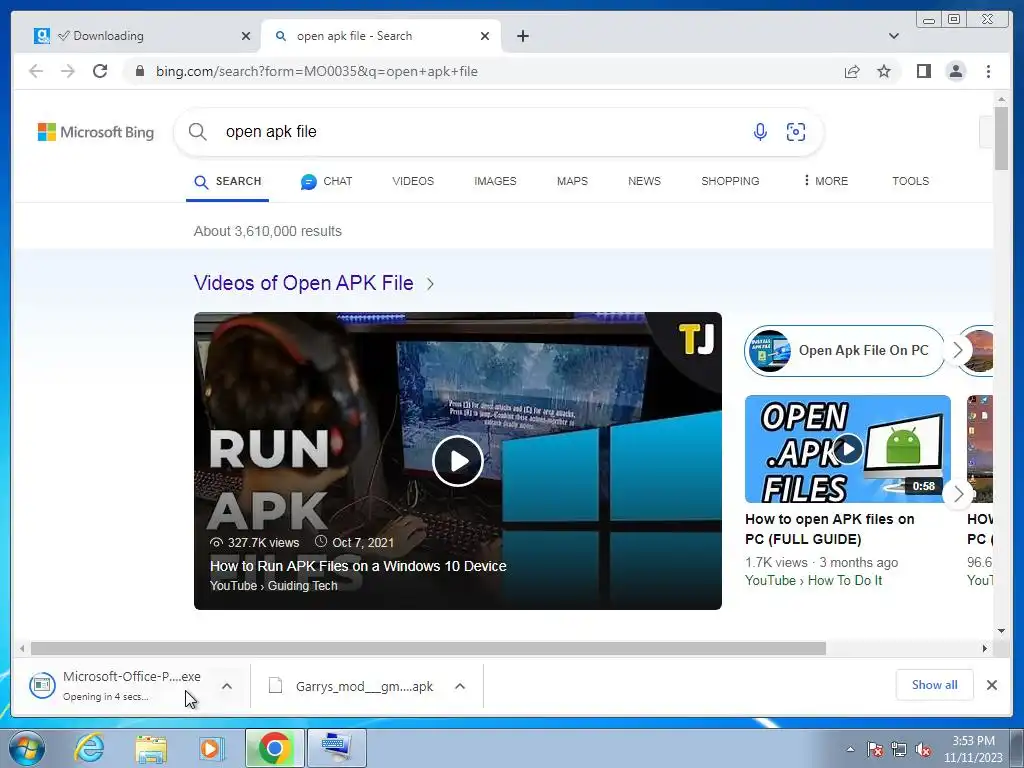Show next video suggestion chips

(x=957, y=350)
